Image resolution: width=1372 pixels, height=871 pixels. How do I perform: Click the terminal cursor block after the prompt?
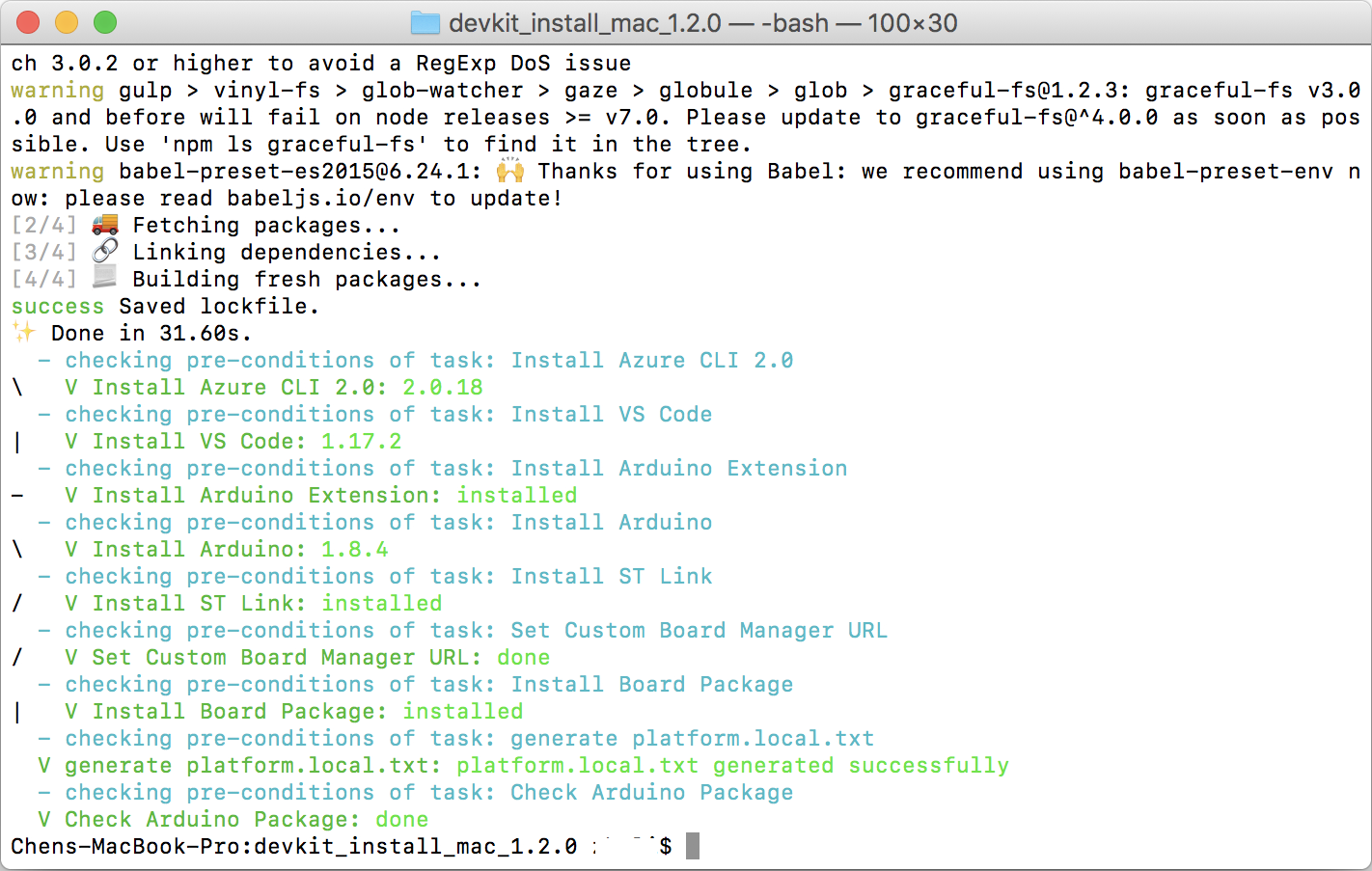692,846
